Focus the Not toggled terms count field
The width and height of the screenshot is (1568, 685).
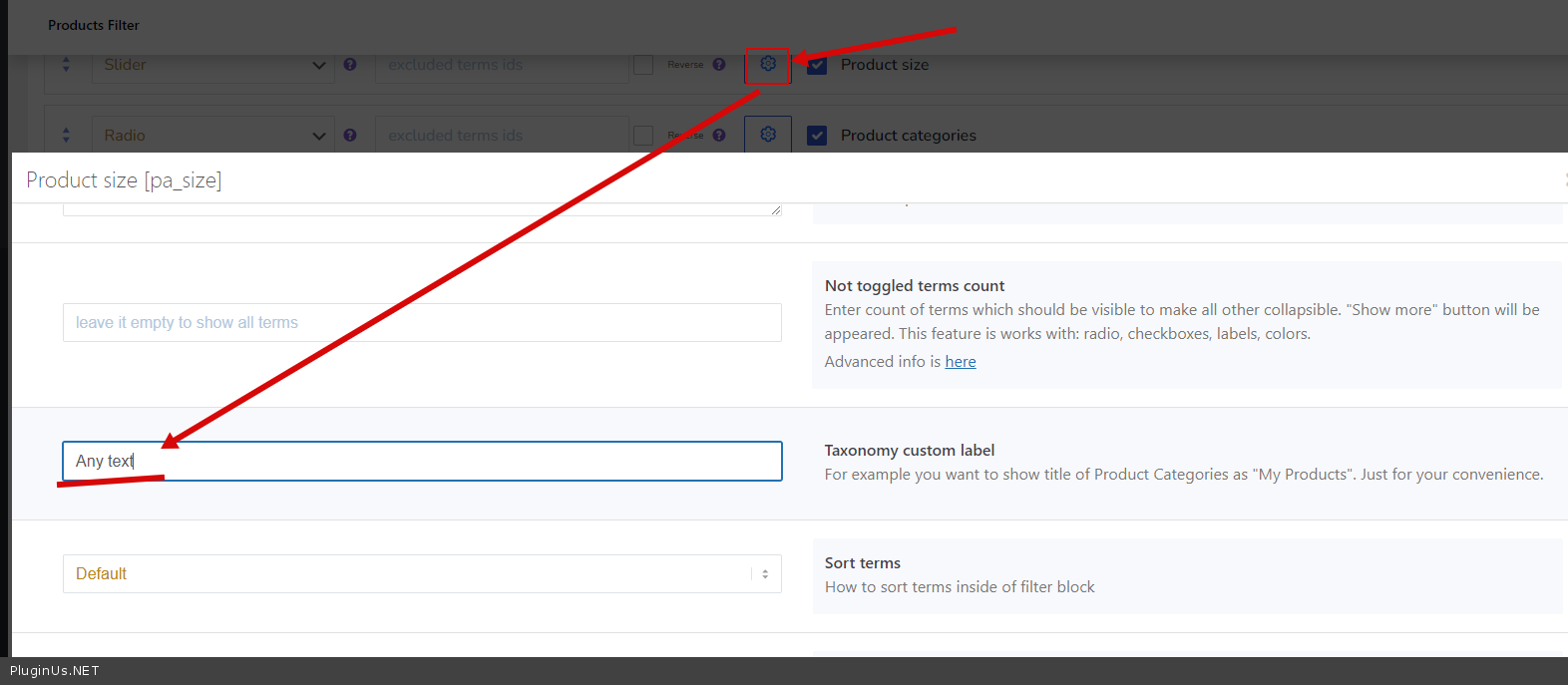[x=421, y=323]
